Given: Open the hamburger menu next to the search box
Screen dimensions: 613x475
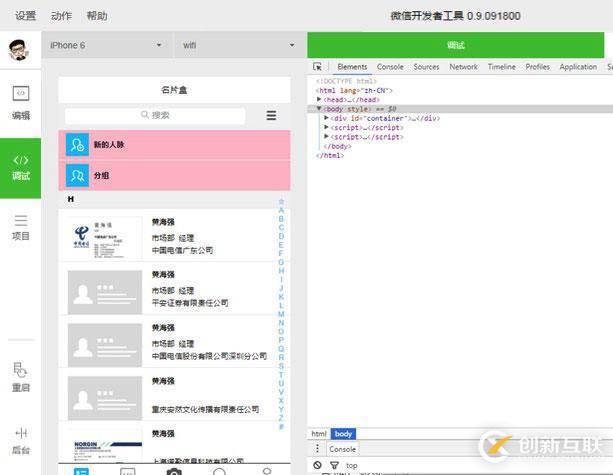Looking at the screenshot, I should click(x=271, y=115).
